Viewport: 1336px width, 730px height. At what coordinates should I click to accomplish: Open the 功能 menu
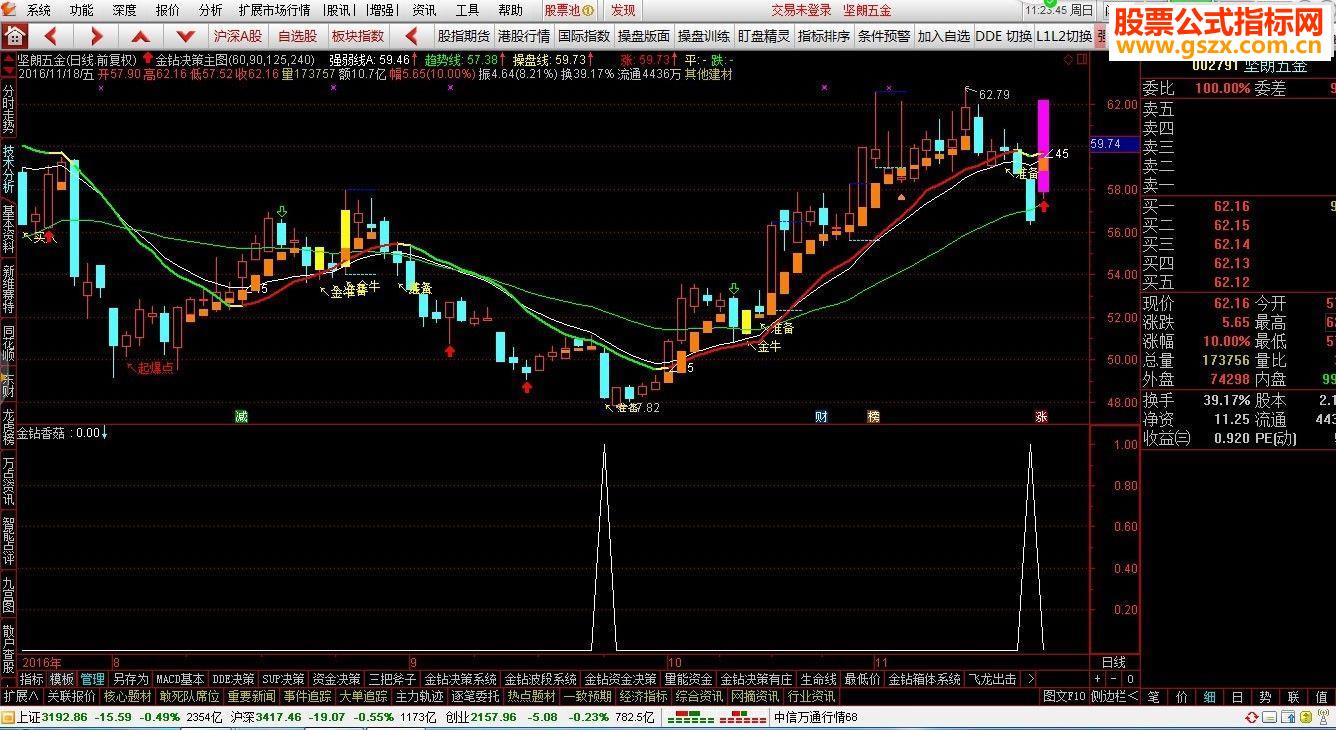click(82, 10)
